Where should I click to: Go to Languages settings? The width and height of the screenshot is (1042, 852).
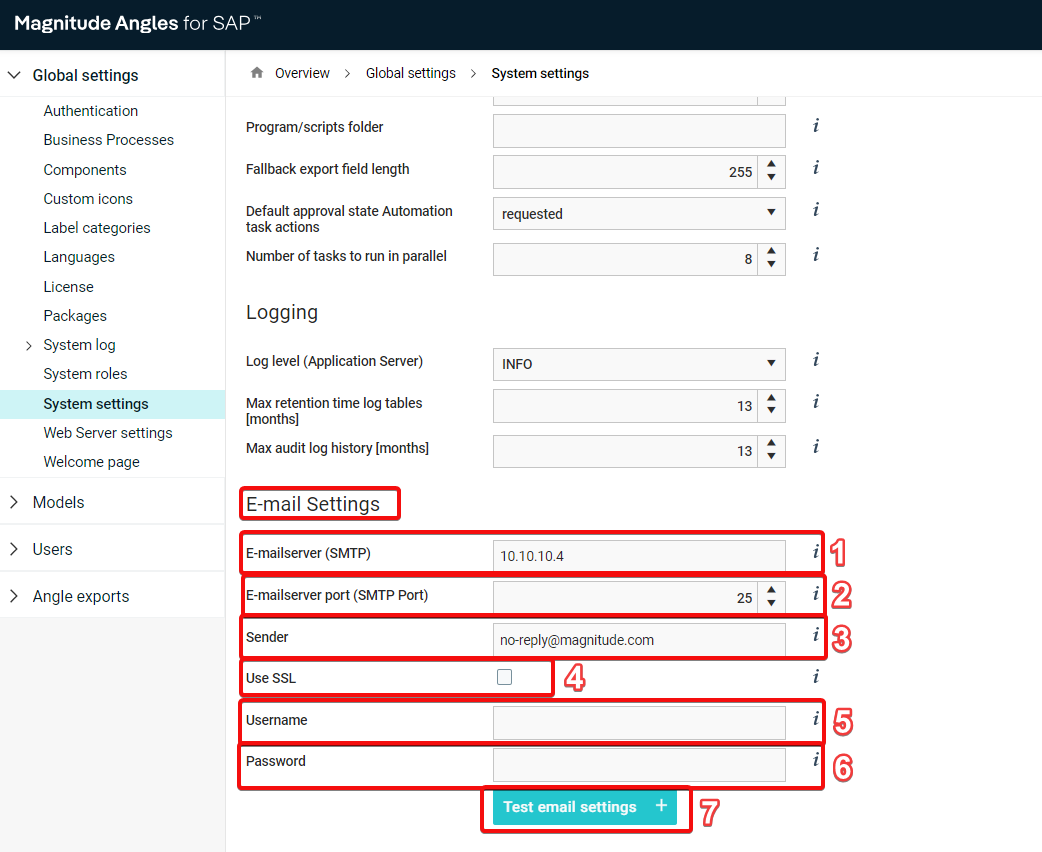[79, 257]
